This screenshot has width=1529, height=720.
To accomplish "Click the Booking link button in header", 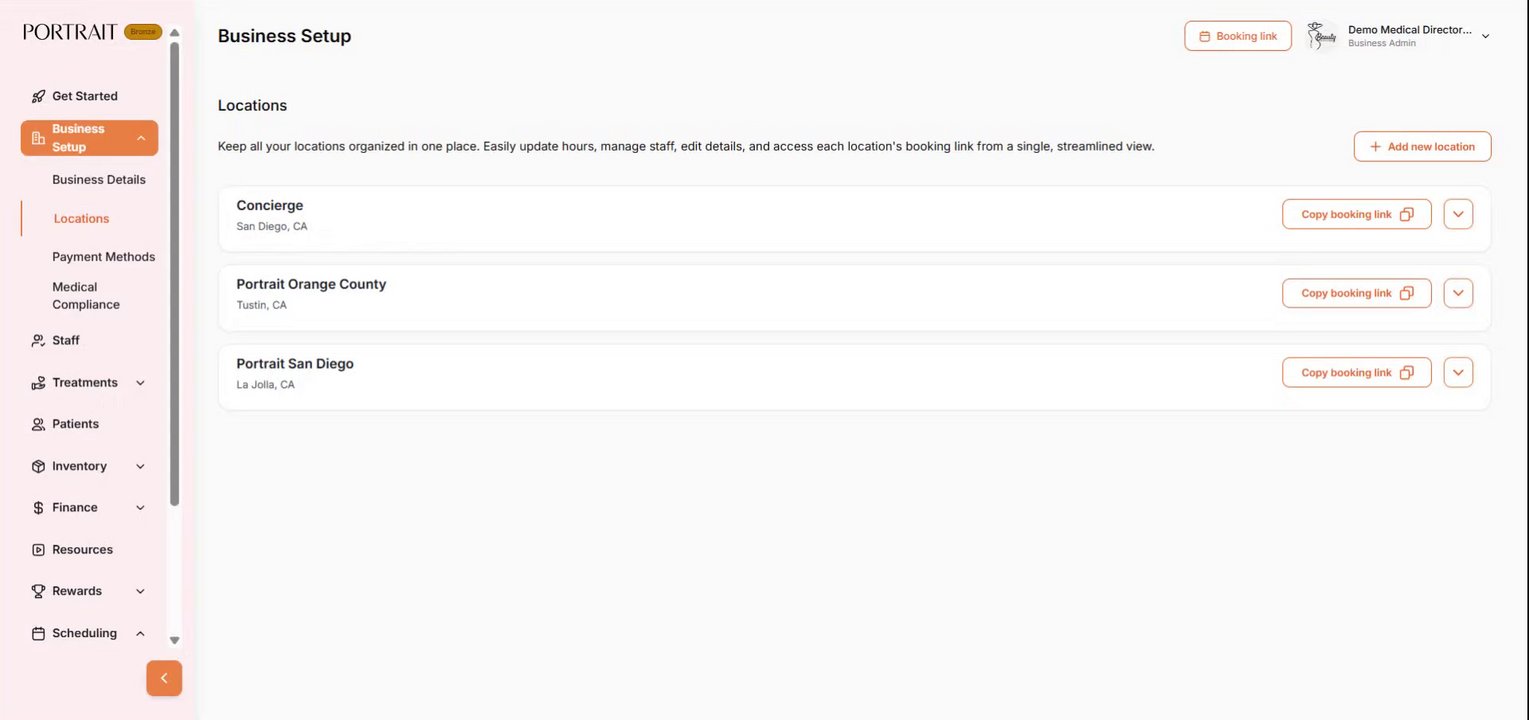I will (x=1237, y=36).
